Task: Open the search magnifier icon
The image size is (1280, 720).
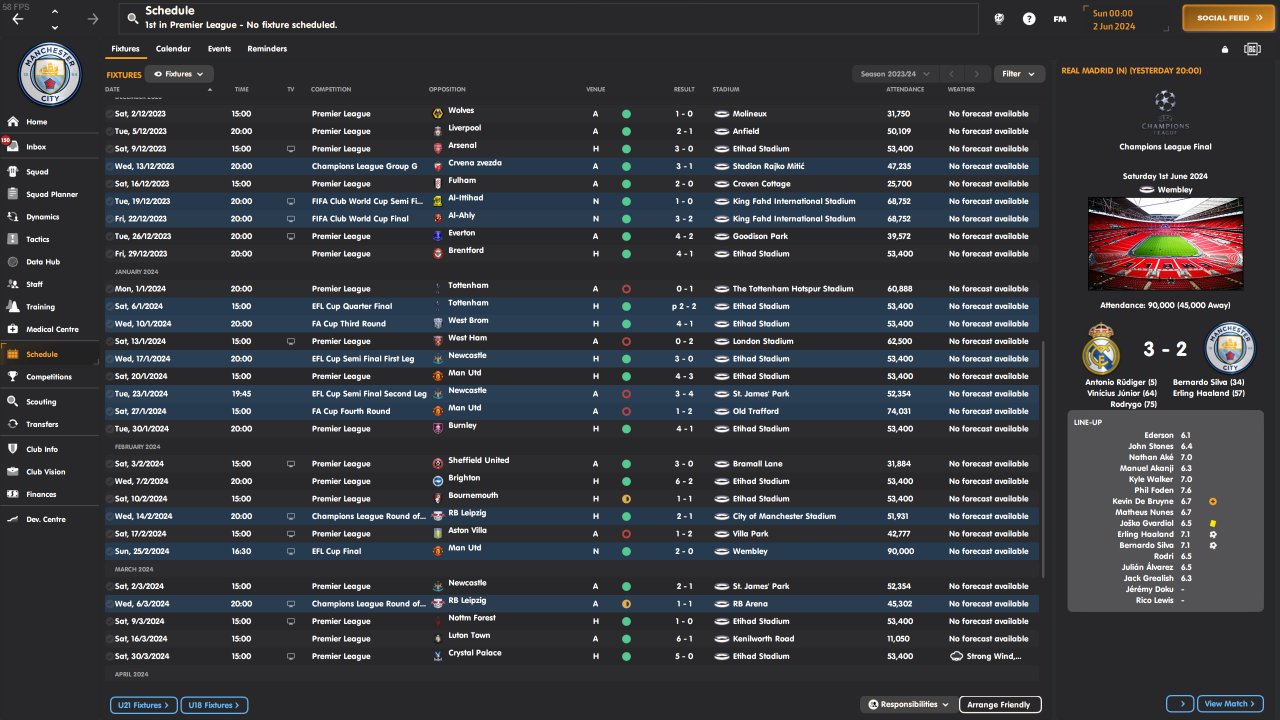Action: pos(131,18)
